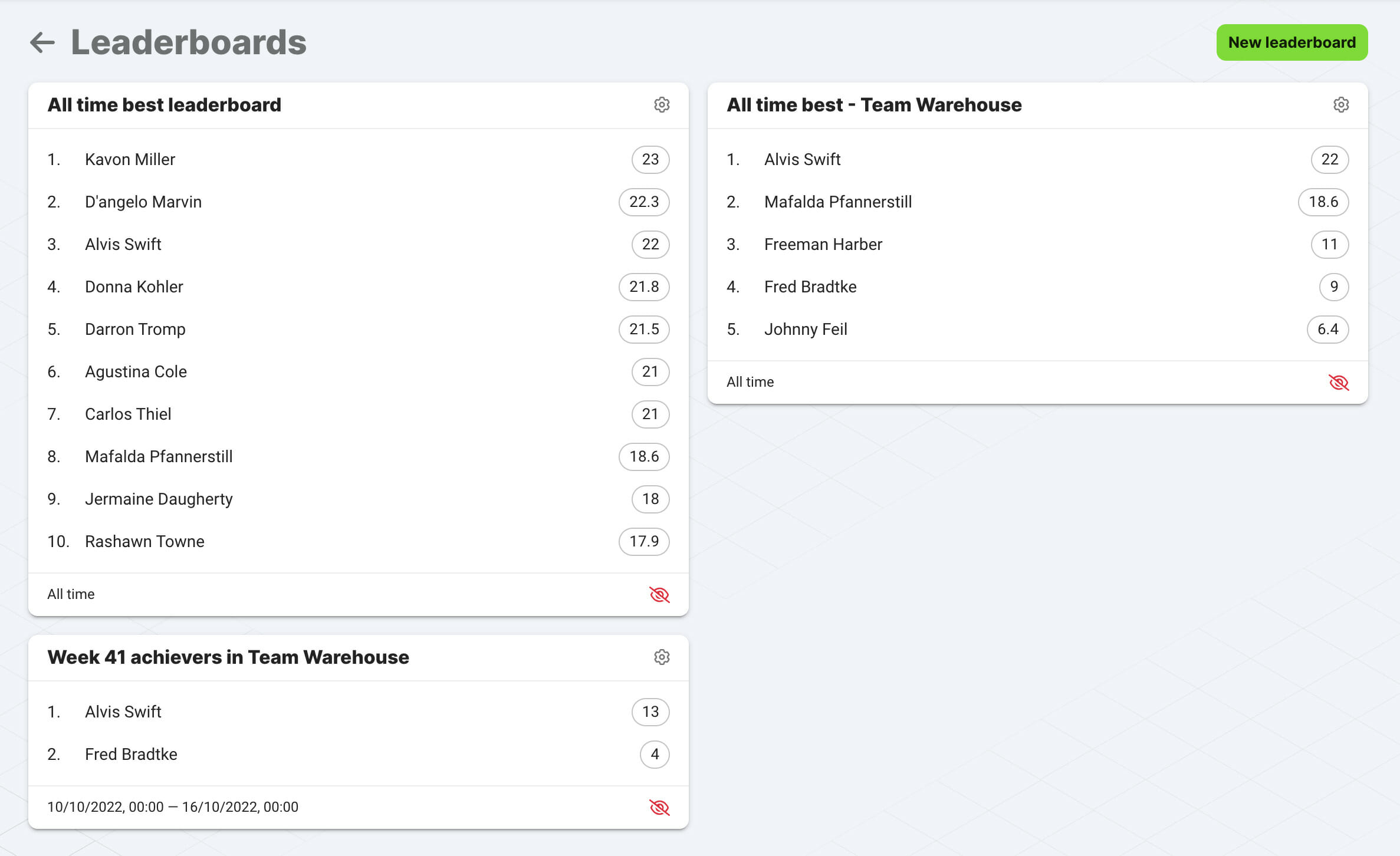Click Johnny Feil's 6.4 score badge

click(1327, 330)
